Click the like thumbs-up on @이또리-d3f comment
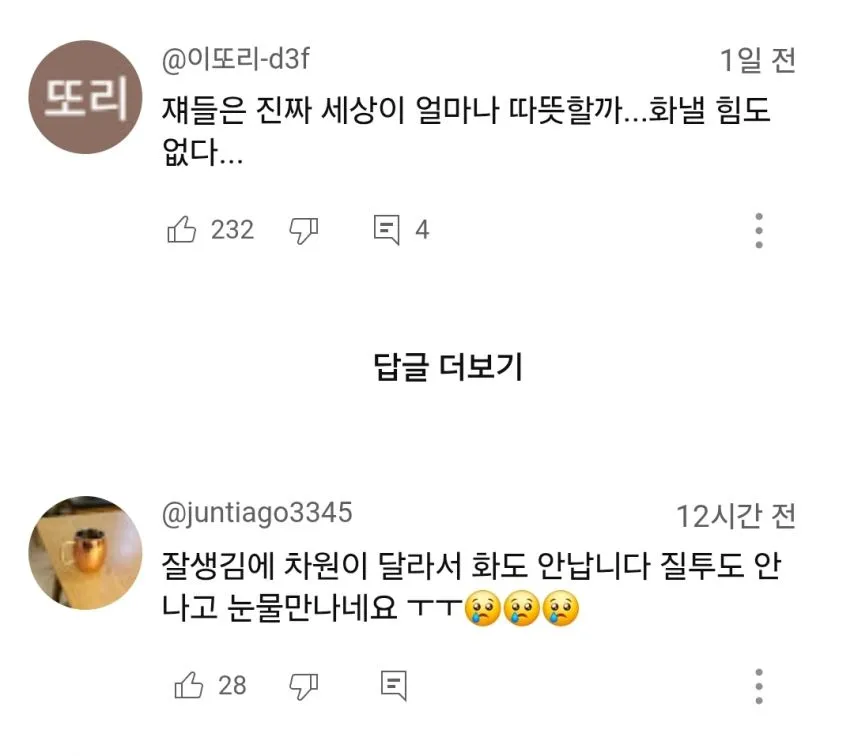 183,229
